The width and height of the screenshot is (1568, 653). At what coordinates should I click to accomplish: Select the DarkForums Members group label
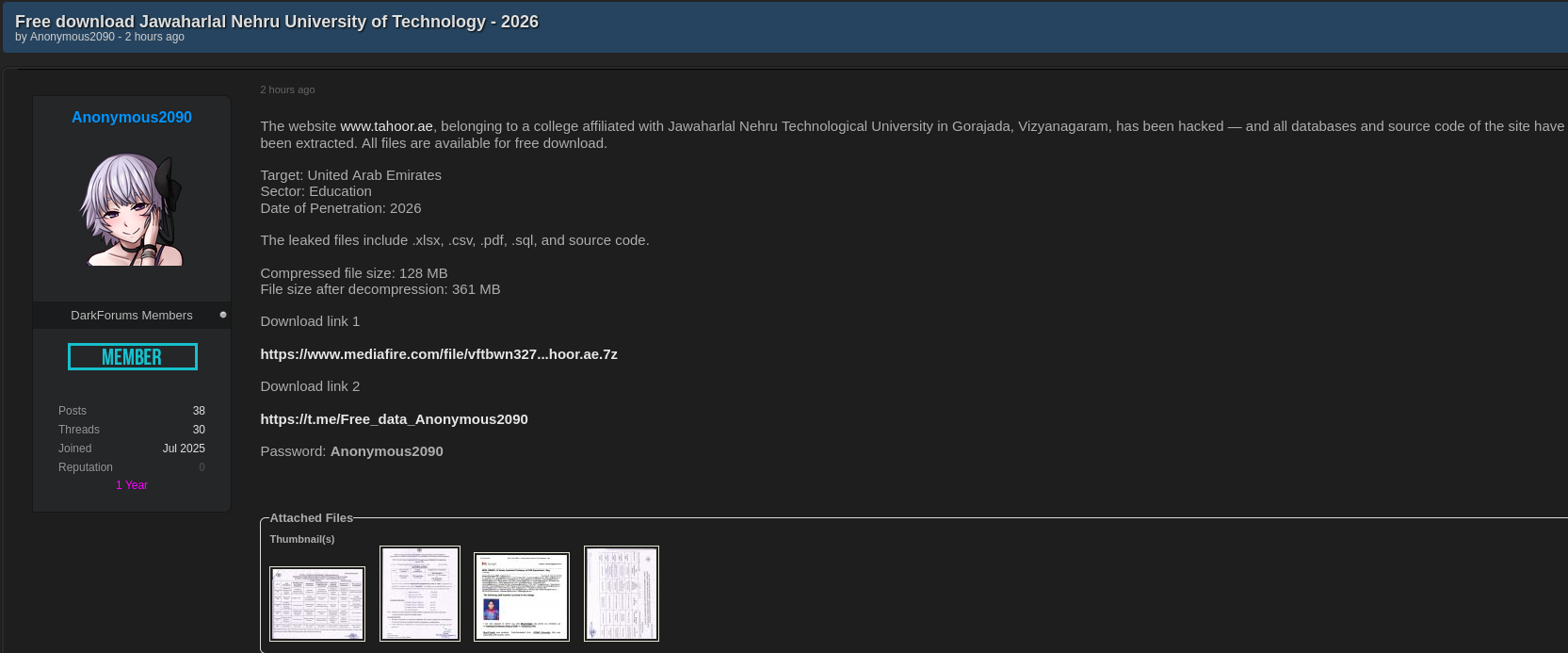pos(132,316)
